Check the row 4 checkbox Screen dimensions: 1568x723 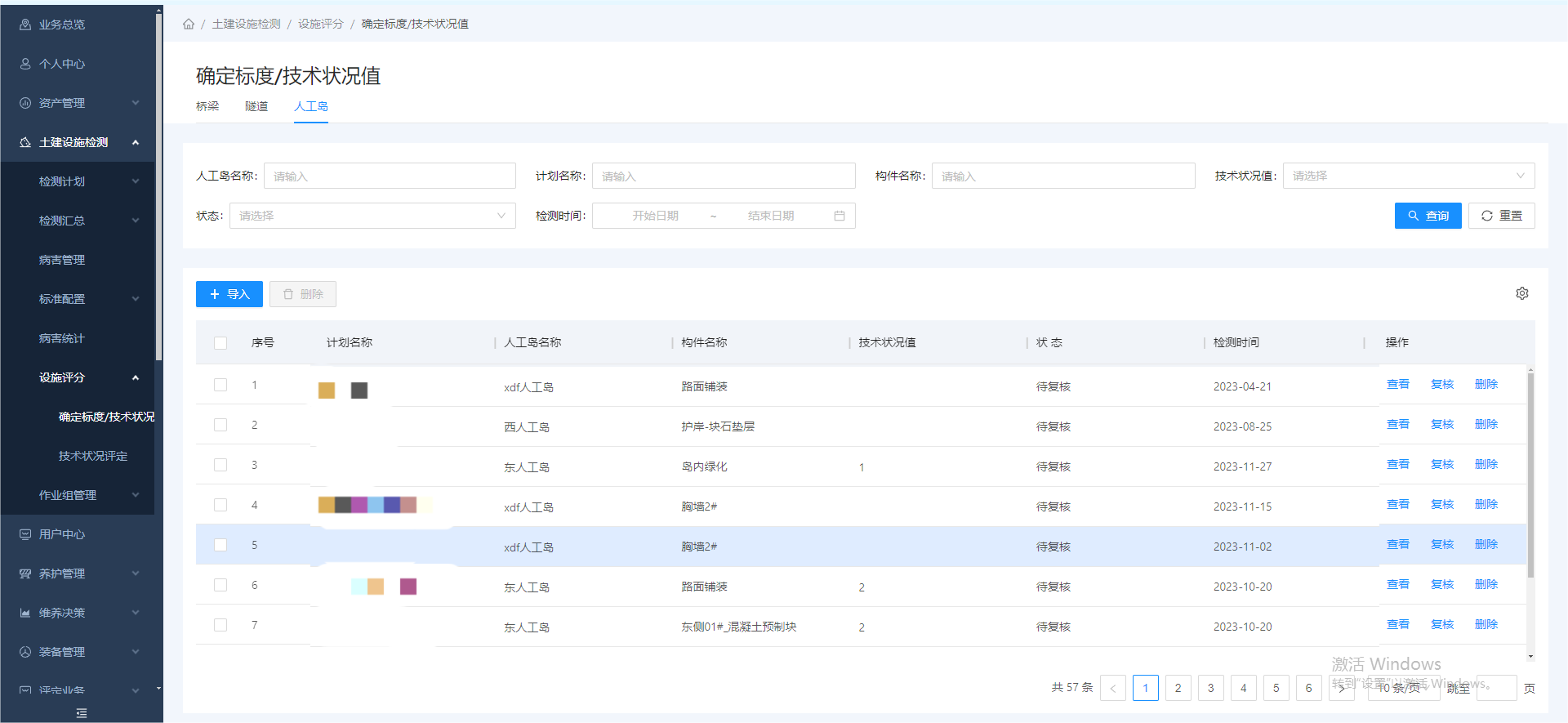tap(220, 505)
